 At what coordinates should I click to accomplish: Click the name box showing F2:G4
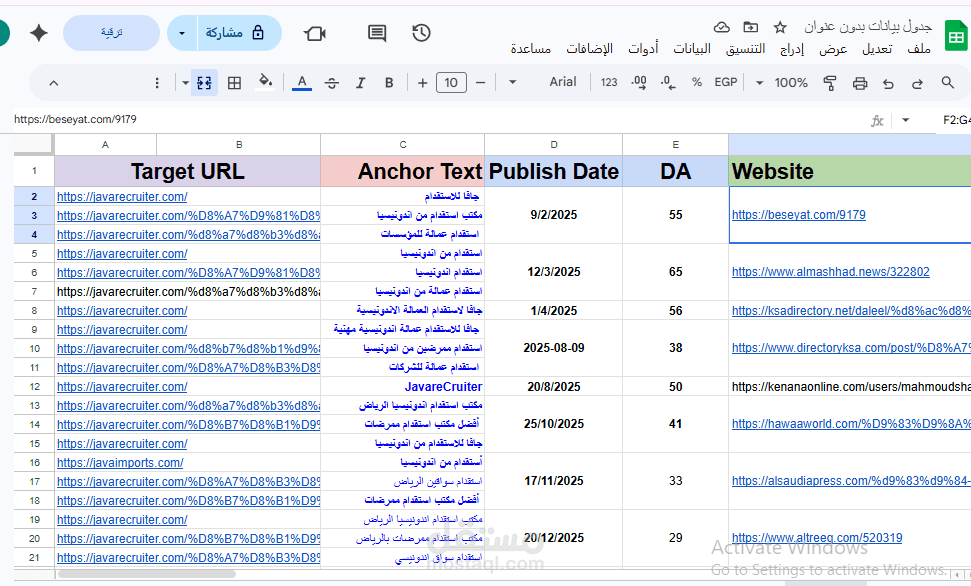(x=956, y=120)
